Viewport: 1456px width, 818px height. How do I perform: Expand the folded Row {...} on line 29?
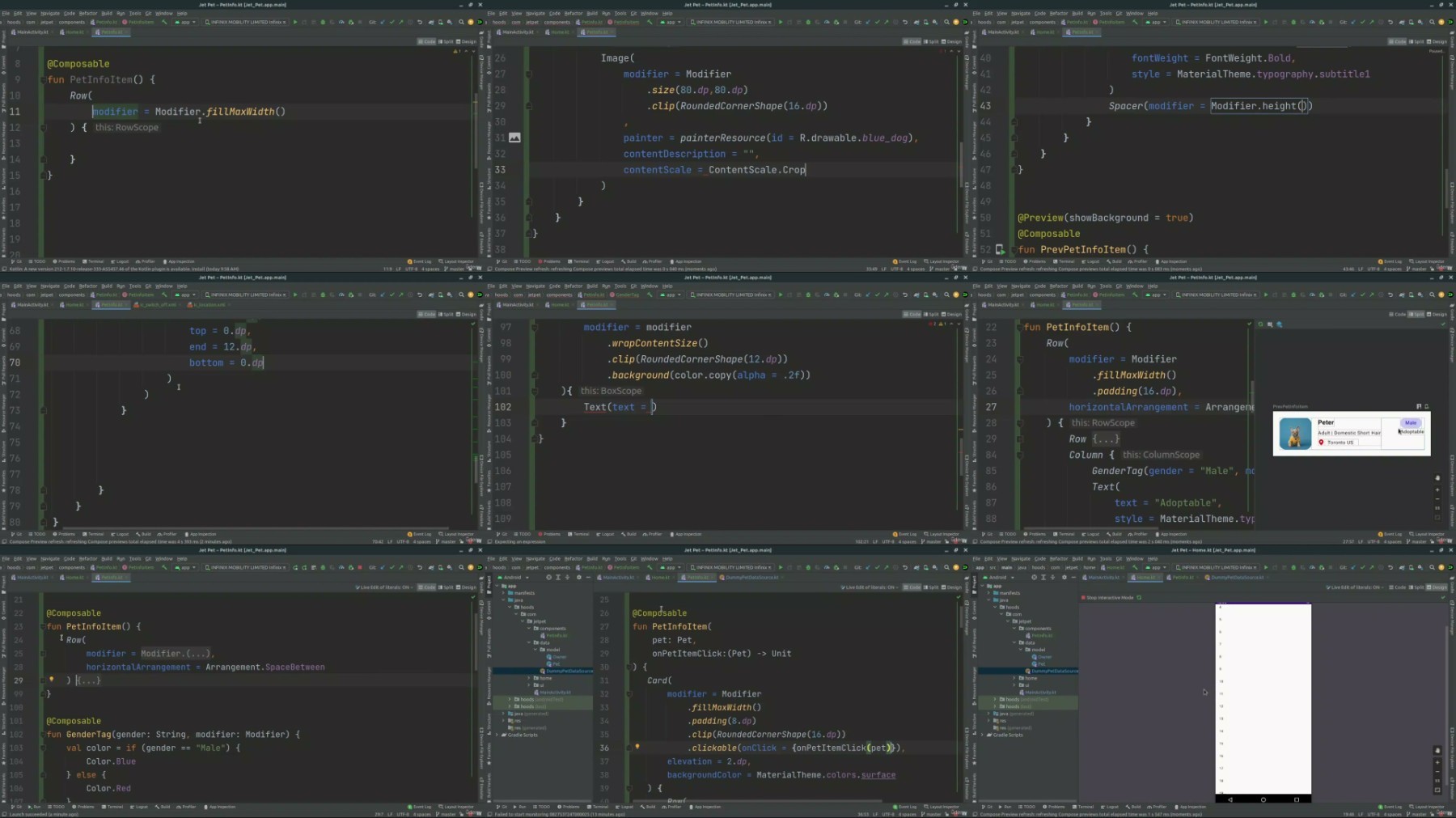[x=1106, y=439]
